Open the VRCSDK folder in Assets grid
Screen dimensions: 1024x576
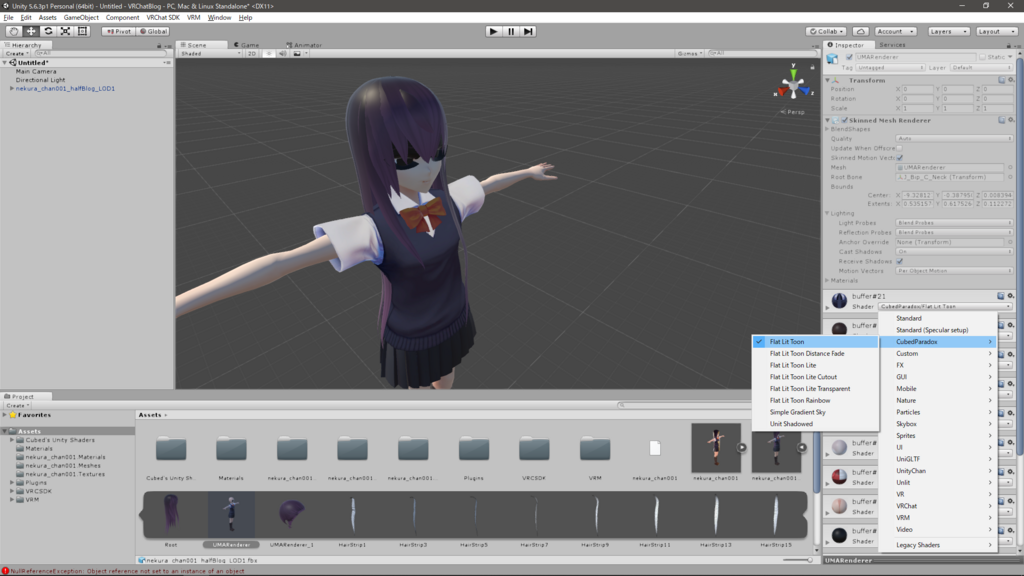point(534,449)
